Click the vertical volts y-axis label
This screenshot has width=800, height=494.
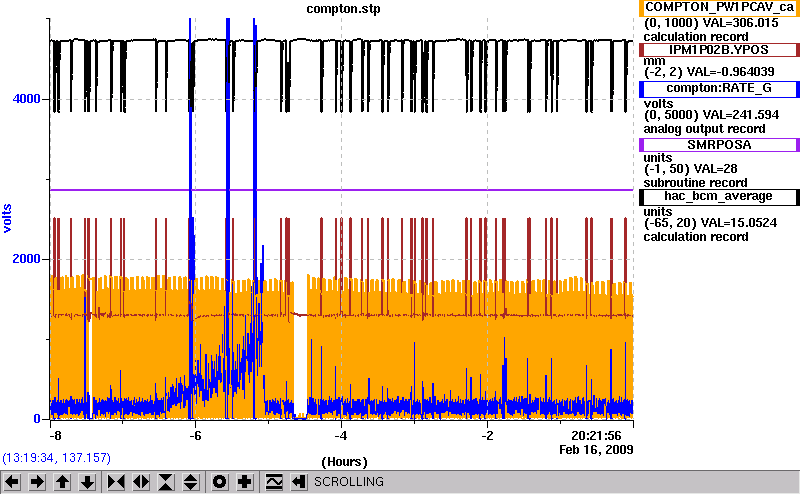pos(7,218)
